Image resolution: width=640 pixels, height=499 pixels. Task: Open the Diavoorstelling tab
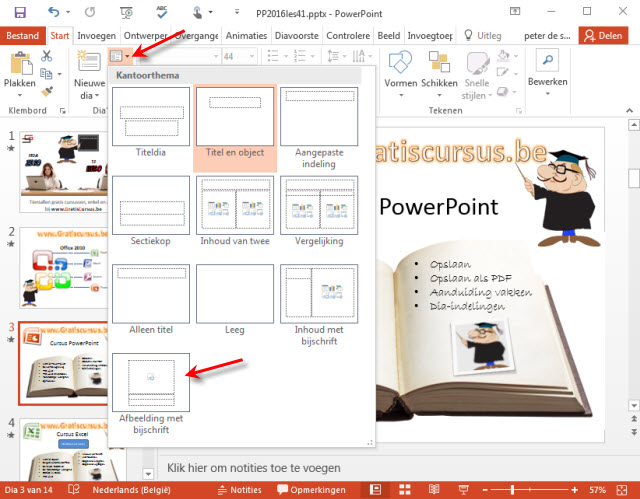coord(296,35)
